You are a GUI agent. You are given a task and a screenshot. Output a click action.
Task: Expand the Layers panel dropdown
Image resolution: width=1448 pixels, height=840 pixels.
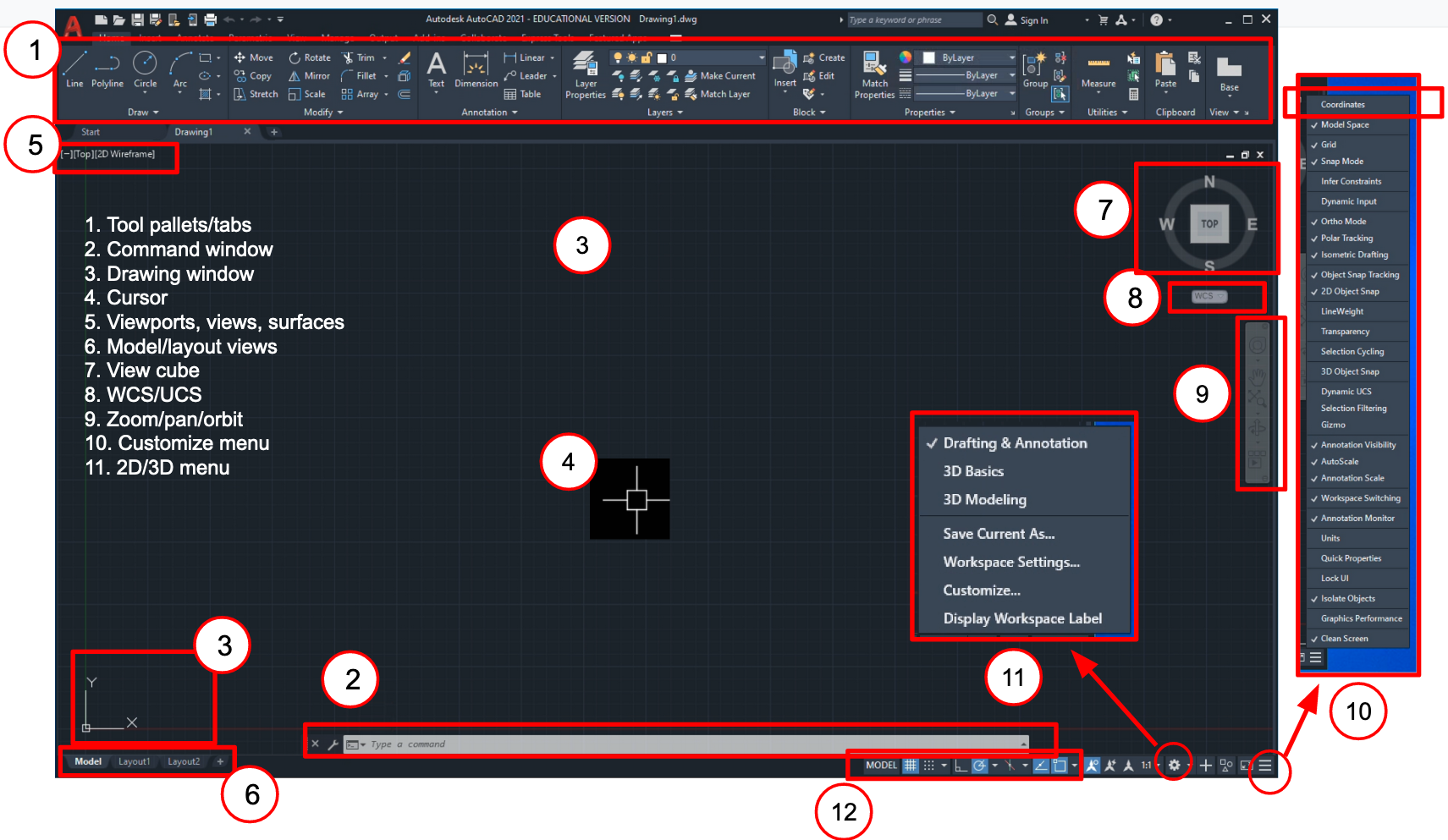pyautogui.click(x=664, y=113)
